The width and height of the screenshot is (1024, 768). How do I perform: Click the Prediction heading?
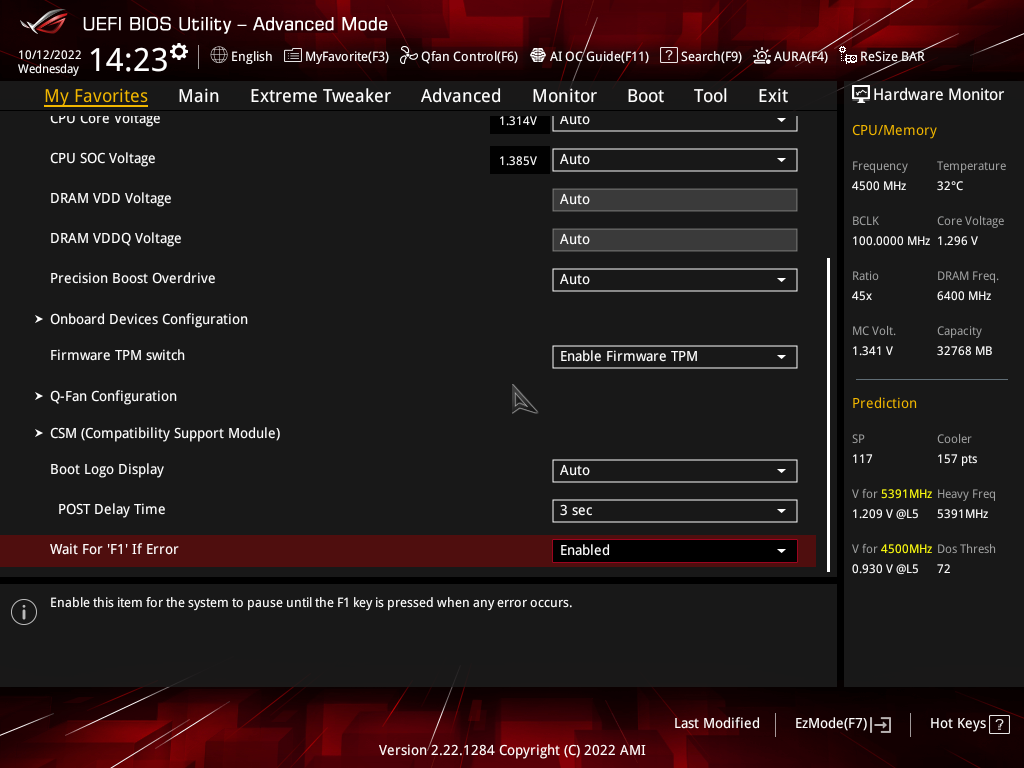coord(884,404)
